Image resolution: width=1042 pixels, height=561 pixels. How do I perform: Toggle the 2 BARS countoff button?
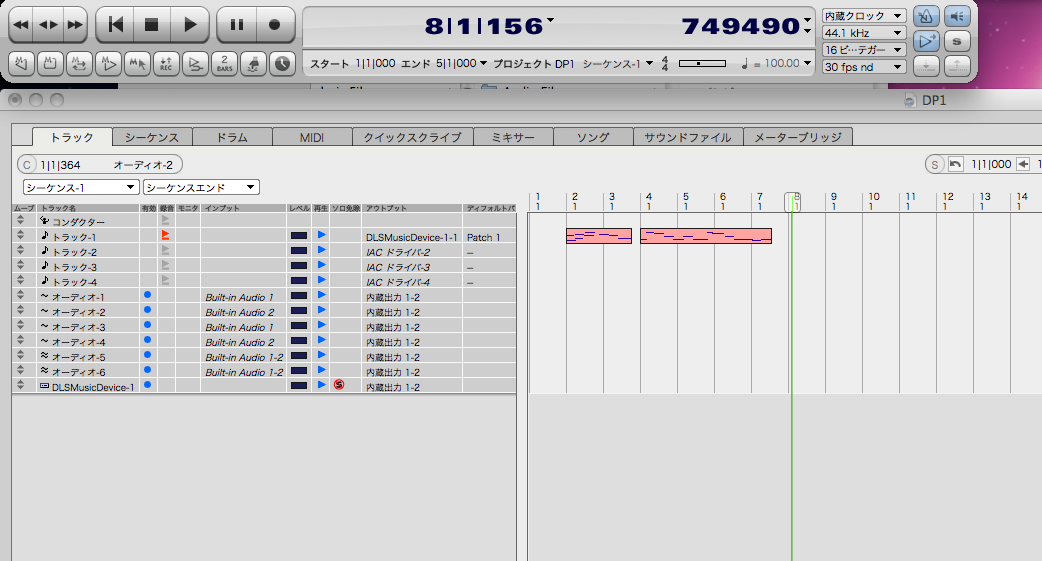(x=225, y=64)
